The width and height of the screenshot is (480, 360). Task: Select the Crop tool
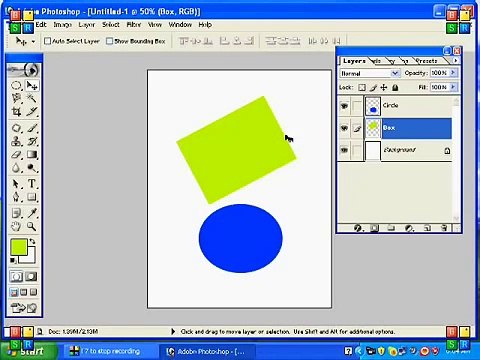click(x=16, y=111)
